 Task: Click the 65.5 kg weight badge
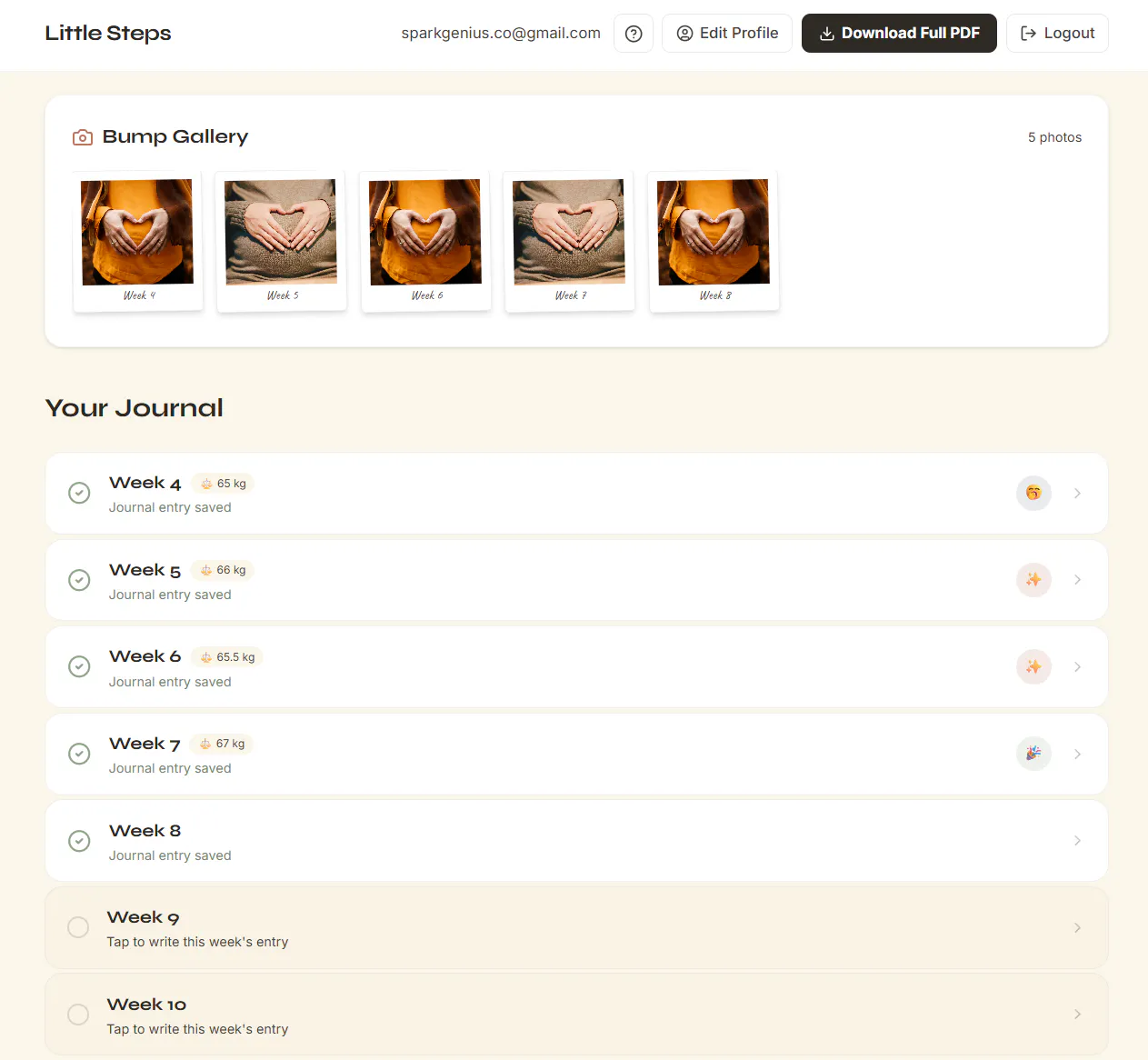pyautogui.click(x=227, y=657)
